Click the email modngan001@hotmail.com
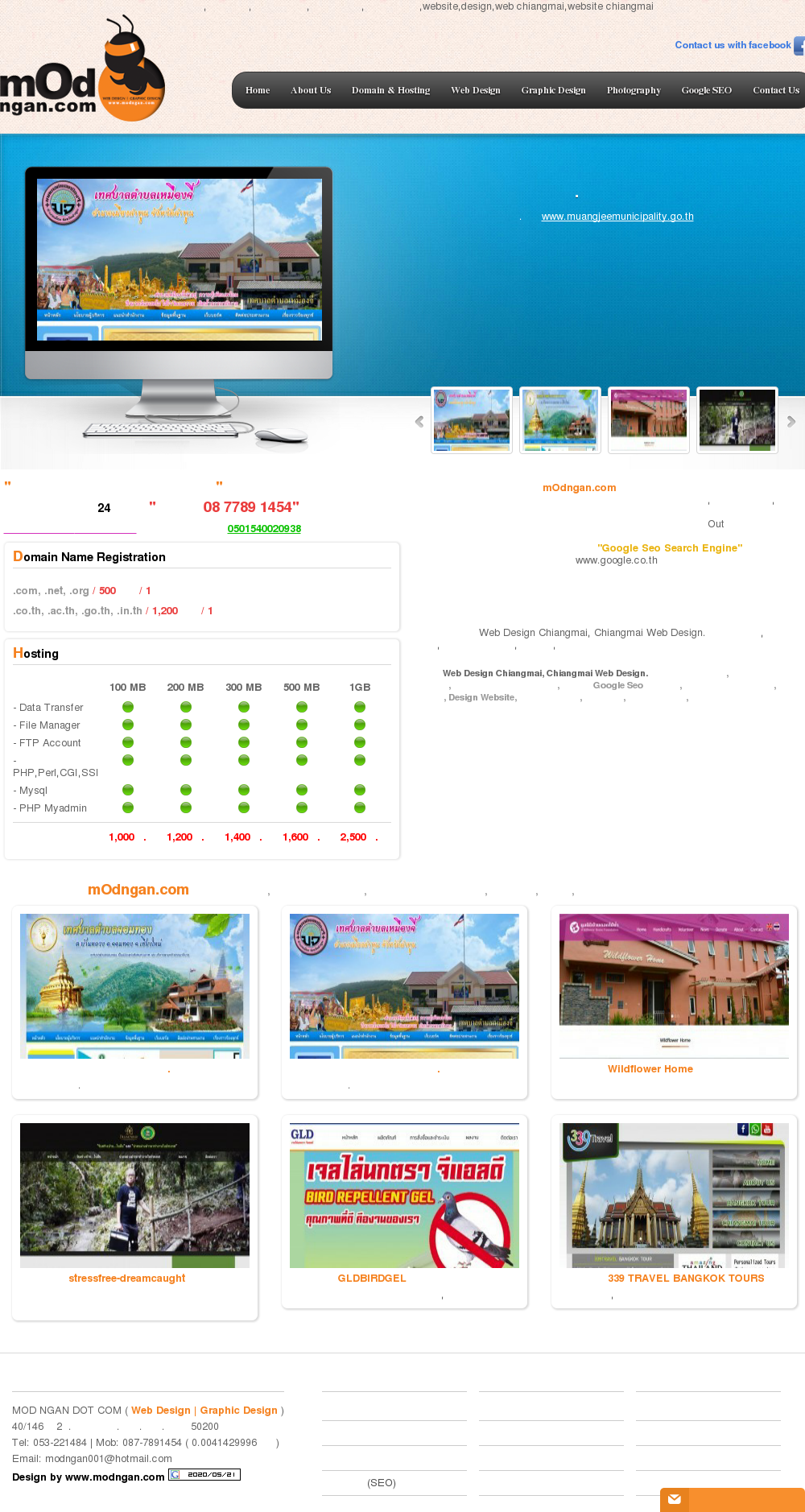Image resolution: width=805 pixels, height=1512 pixels. 109,1459
